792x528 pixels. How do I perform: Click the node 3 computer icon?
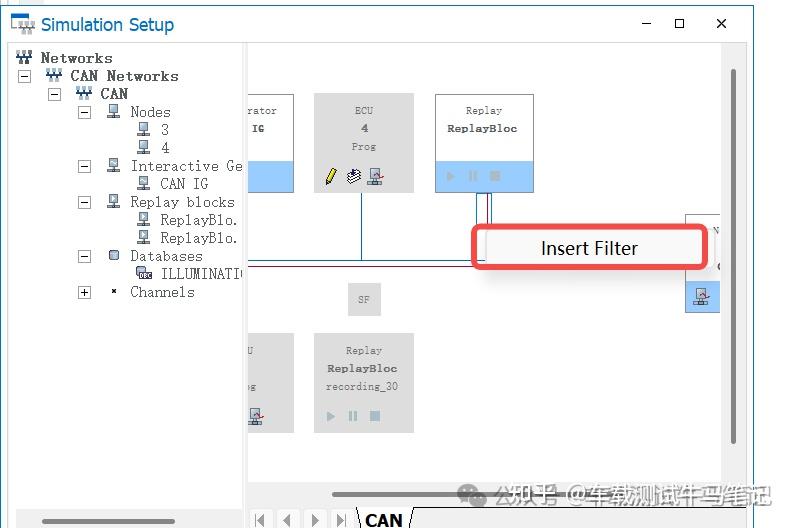143,129
